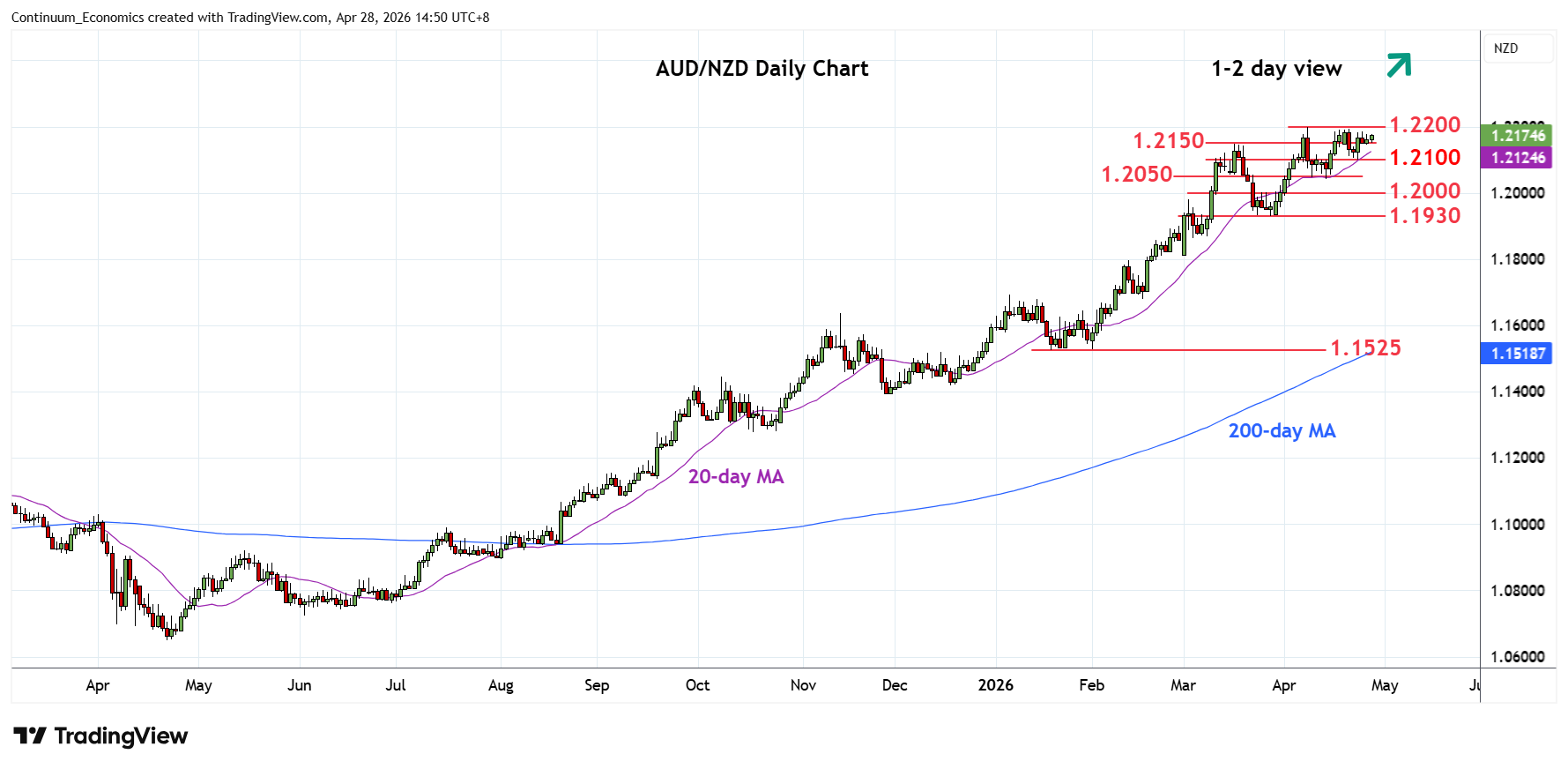
Task: Select the 1.2150 level label
Action: (x=1168, y=141)
